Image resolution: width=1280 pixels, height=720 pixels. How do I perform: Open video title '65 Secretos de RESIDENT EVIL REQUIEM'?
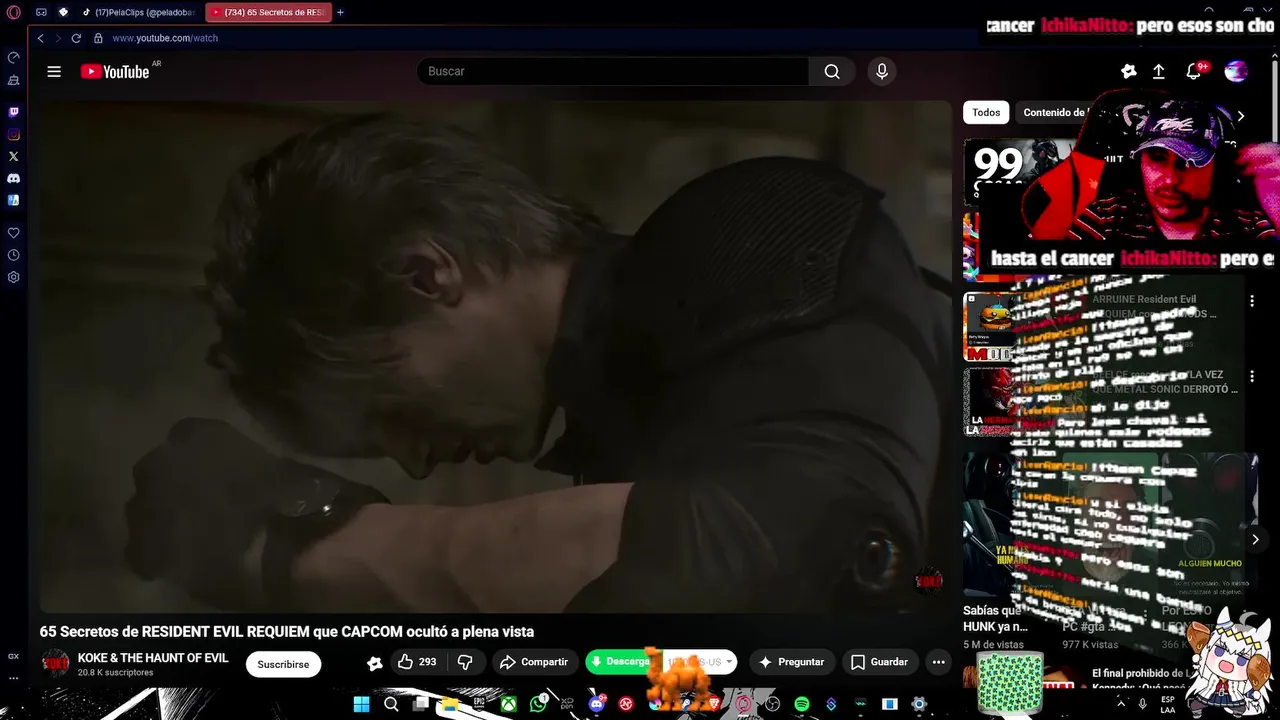287,631
